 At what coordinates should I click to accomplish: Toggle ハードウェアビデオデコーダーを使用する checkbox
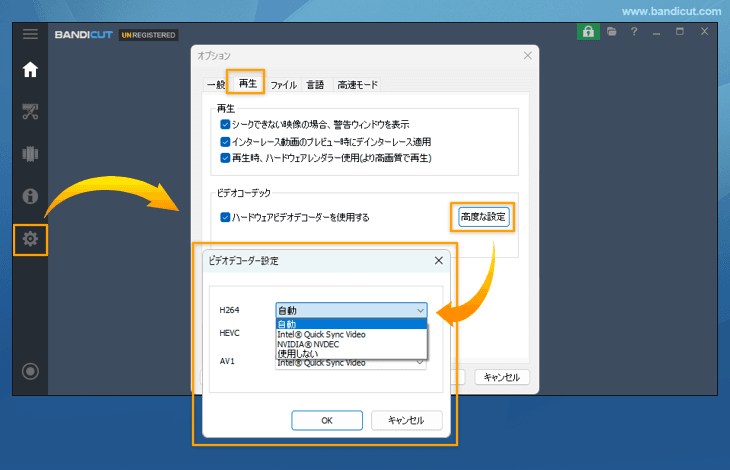click(x=225, y=217)
